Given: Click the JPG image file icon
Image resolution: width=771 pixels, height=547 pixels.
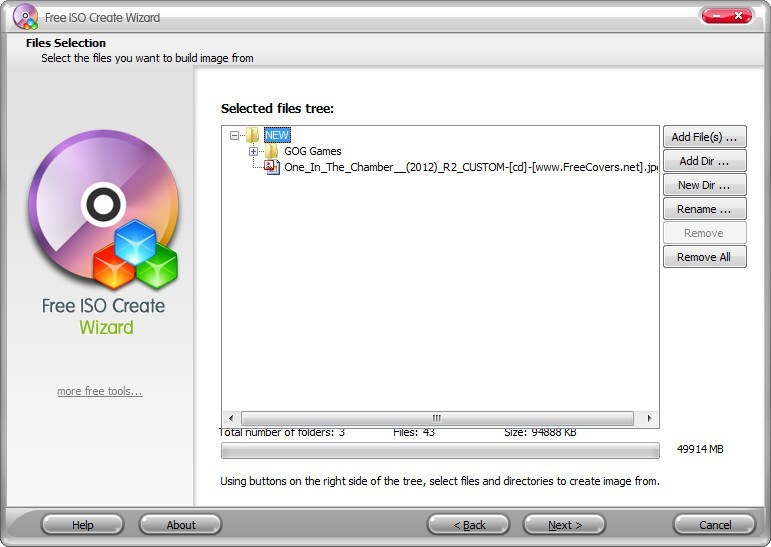Looking at the screenshot, I should [272, 167].
